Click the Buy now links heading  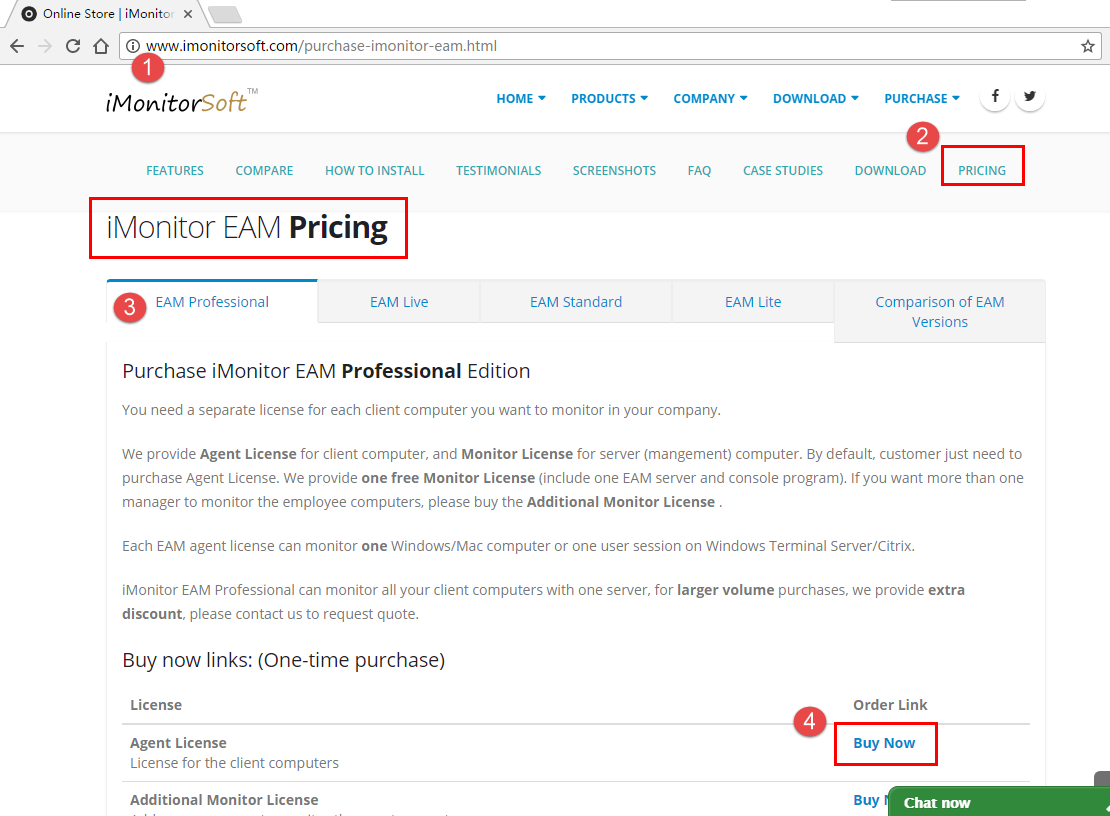point(284,660)
